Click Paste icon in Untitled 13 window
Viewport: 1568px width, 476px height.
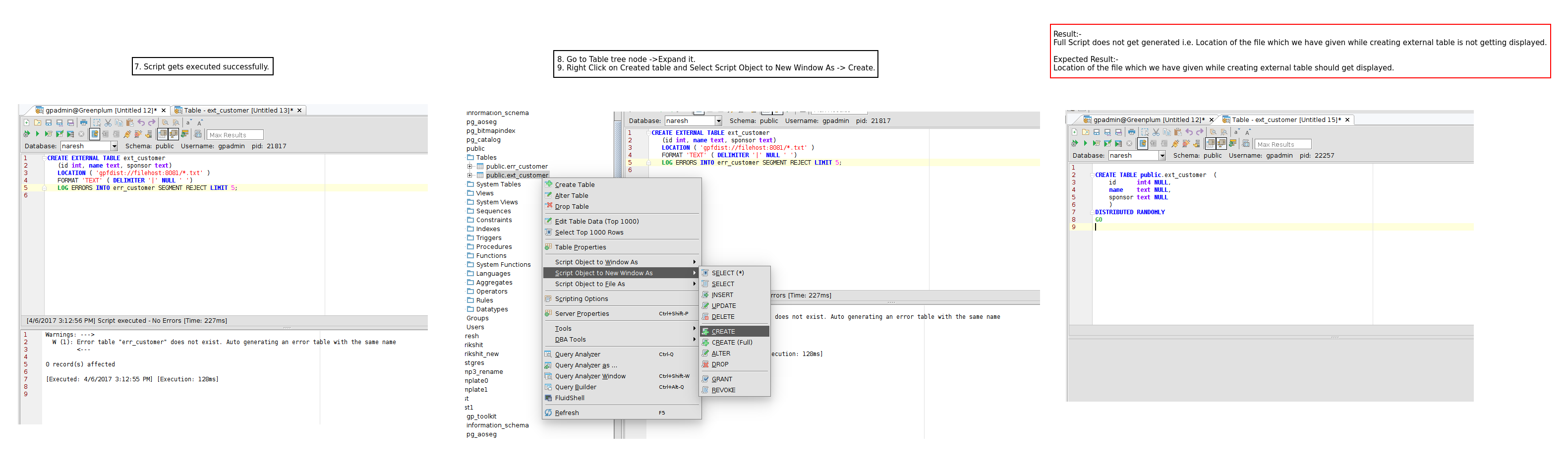point(130,122)
